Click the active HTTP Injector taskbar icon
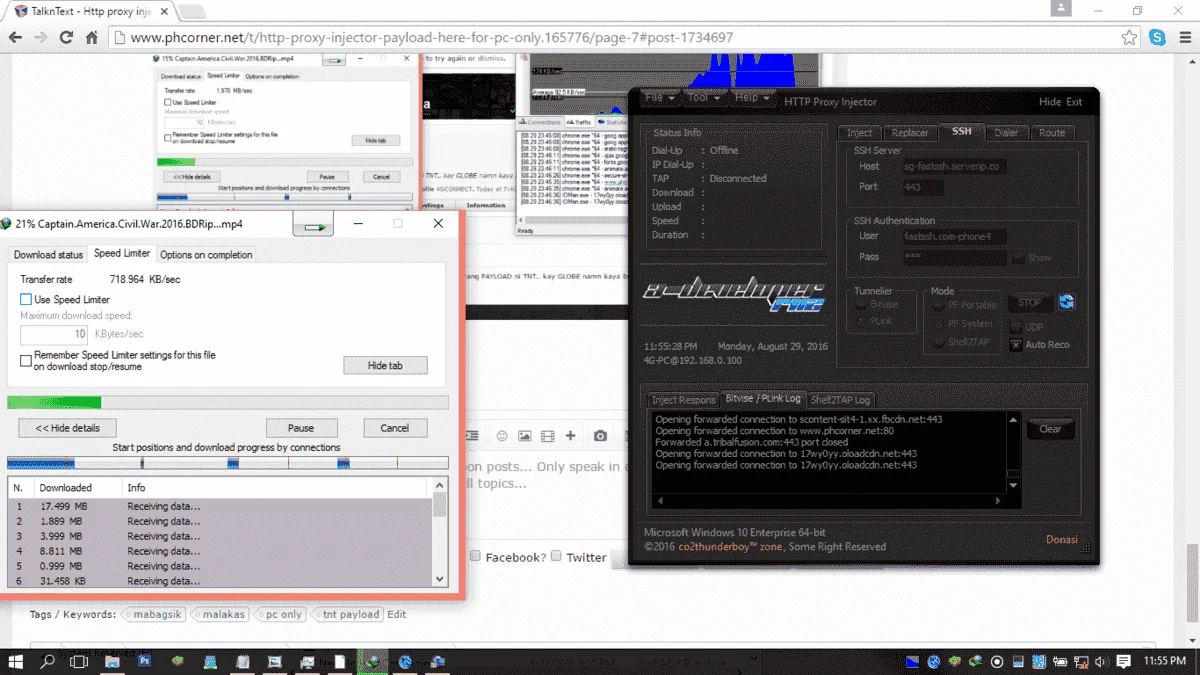1200x675 pixels. [x=373, y=661]
